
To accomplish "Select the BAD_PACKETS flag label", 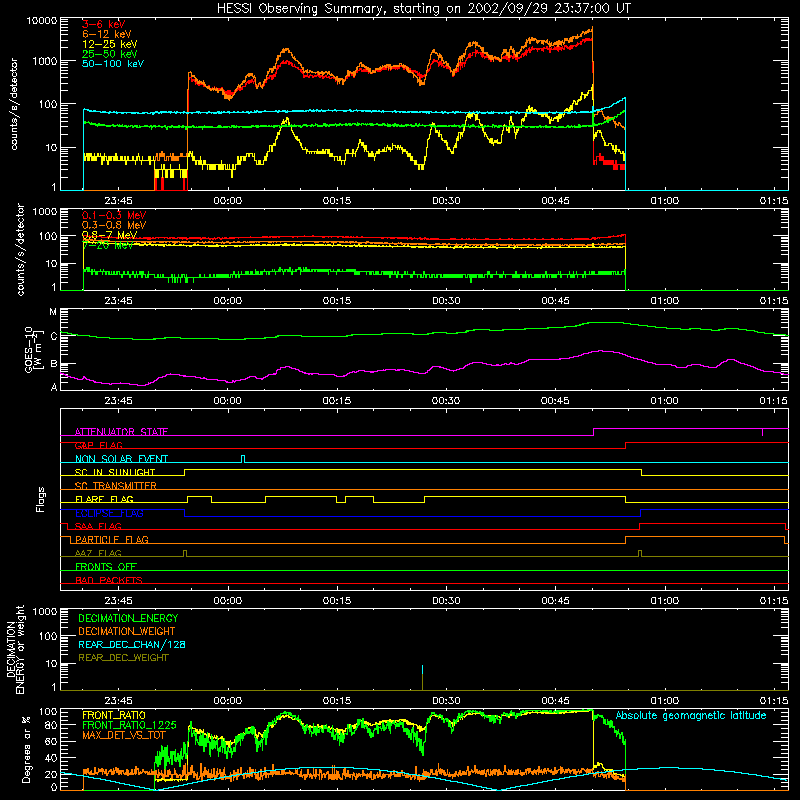I will pos(109,580).
